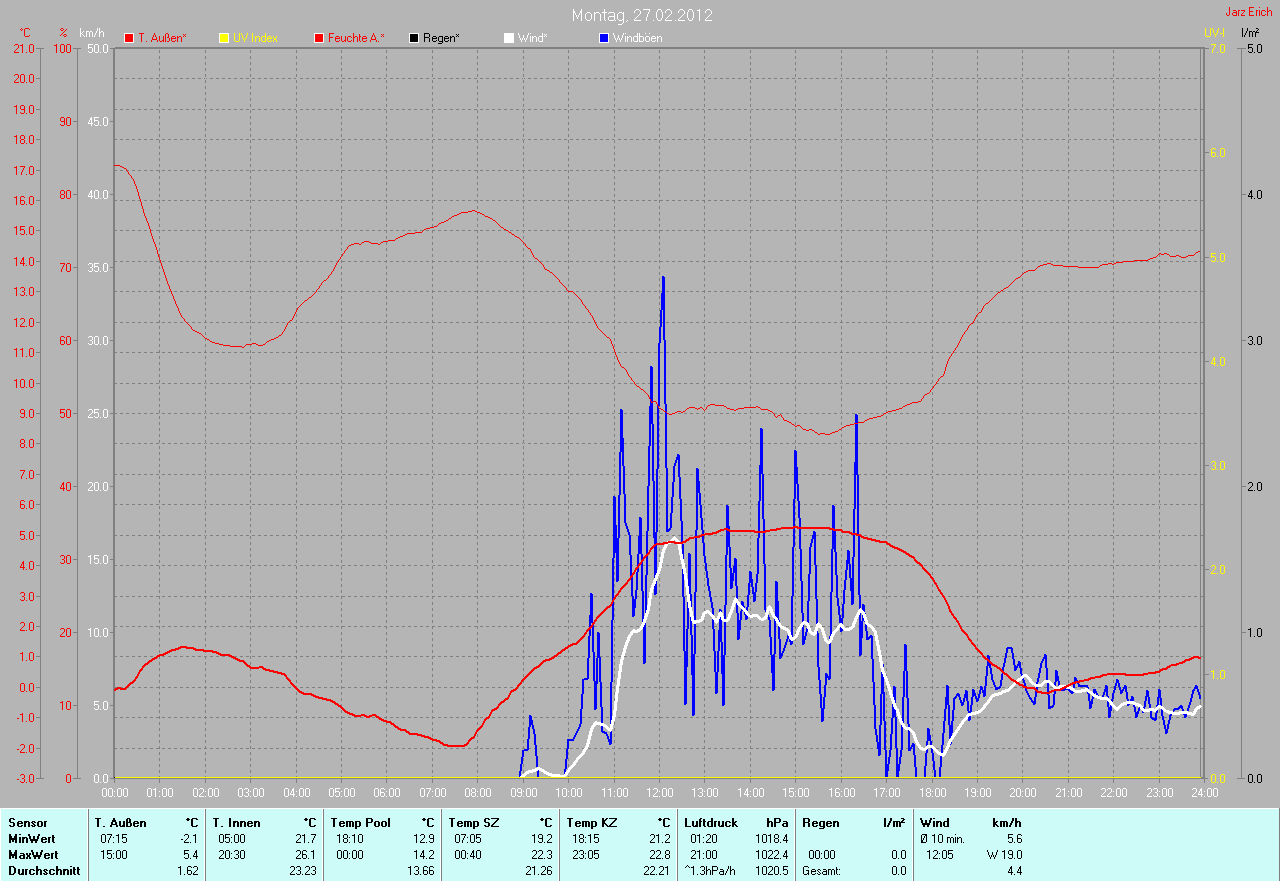Click the T. Außen maximum value '5.4'
1280x881 pixels.
pos(191,855)
